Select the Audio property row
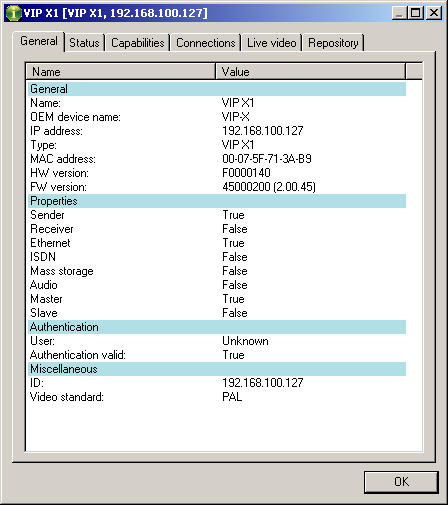The height and width of the screenshot is (505, 448). tap(217, 285)
